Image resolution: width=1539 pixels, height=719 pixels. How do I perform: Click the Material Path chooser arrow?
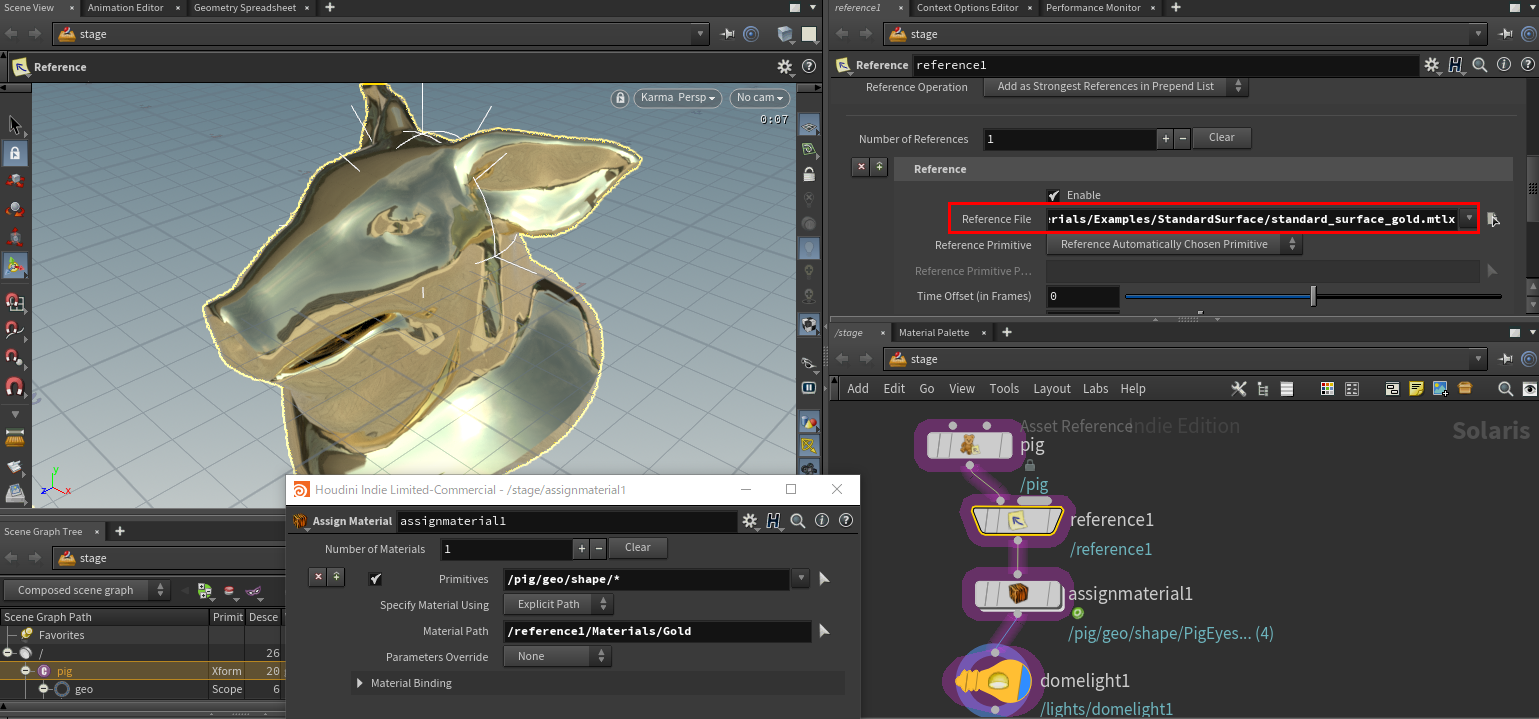(824, 631)
